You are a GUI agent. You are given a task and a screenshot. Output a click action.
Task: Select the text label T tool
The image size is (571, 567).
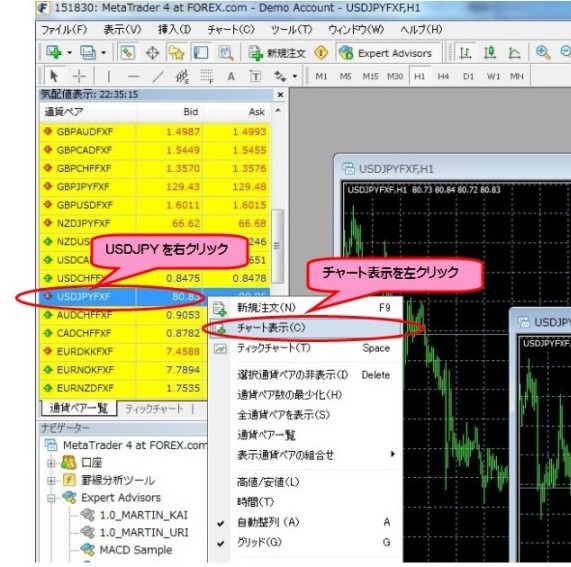255,76
